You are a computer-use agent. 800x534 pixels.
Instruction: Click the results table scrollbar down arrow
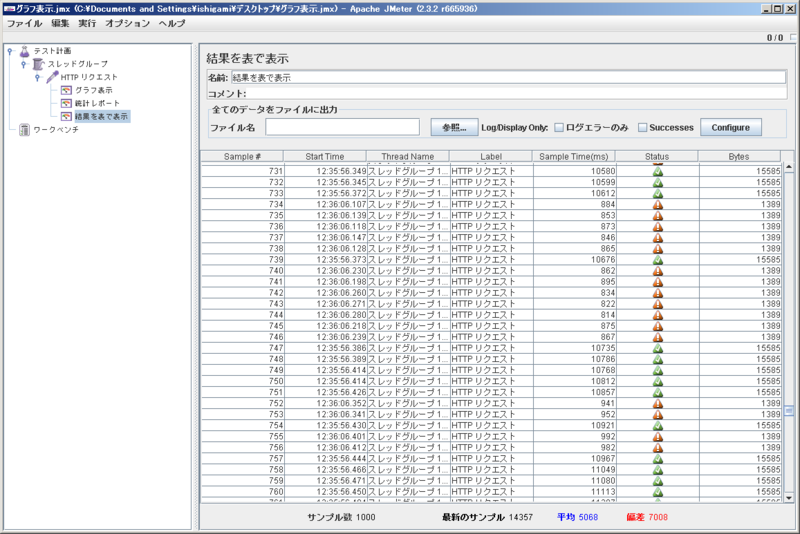click(x=789, y=498)
